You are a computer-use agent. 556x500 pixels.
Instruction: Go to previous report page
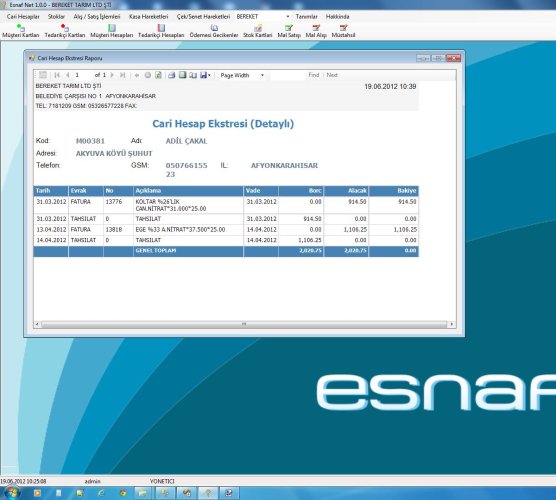click(x=67, y=75)
